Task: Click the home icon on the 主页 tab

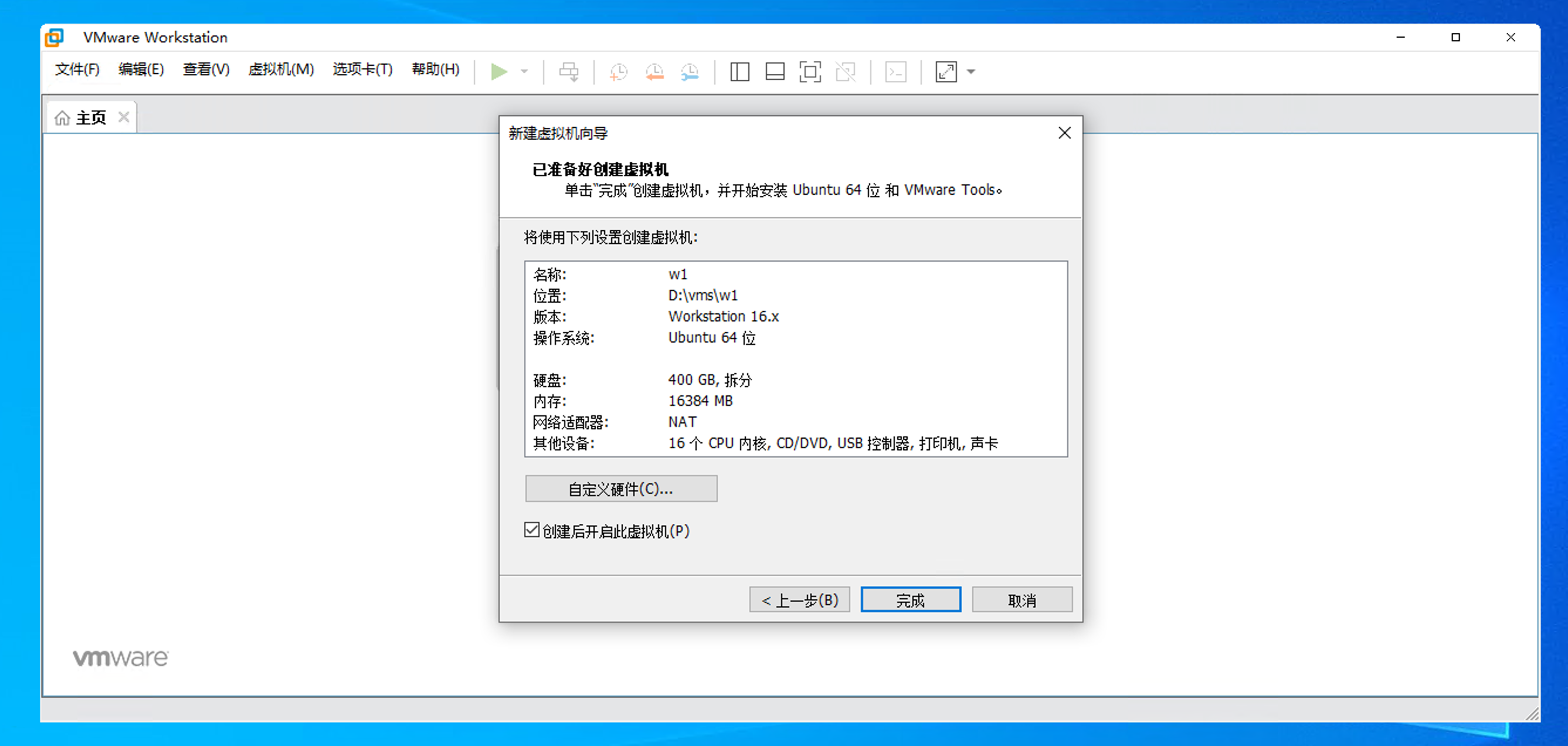Action: (x=63, y=117)
